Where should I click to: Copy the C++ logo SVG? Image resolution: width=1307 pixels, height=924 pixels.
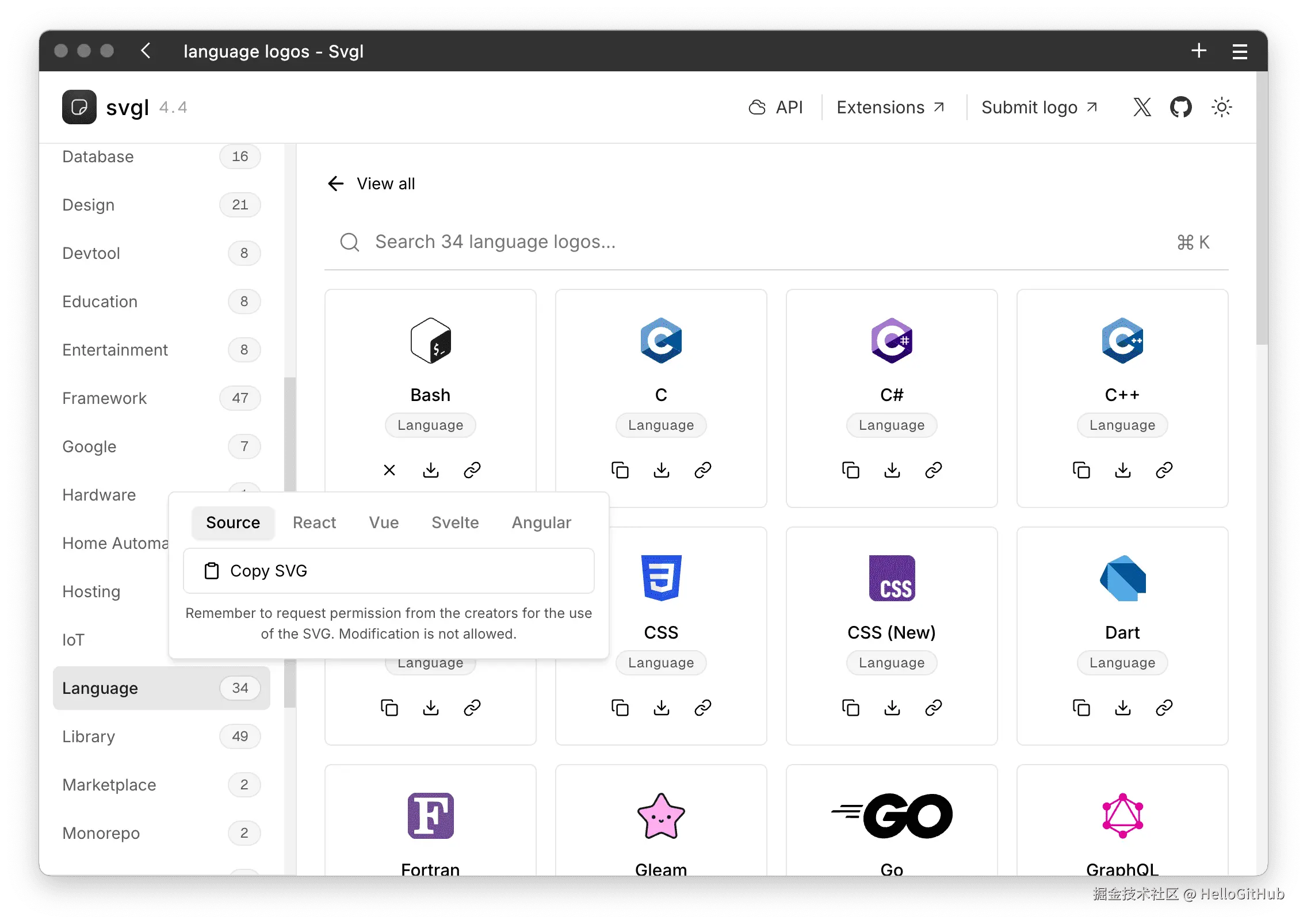point(1081,470)
